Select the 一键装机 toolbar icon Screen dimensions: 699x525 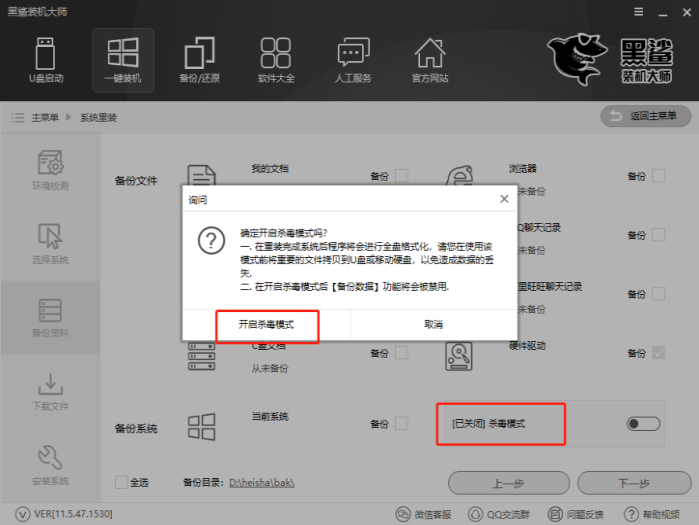[123, 59]
